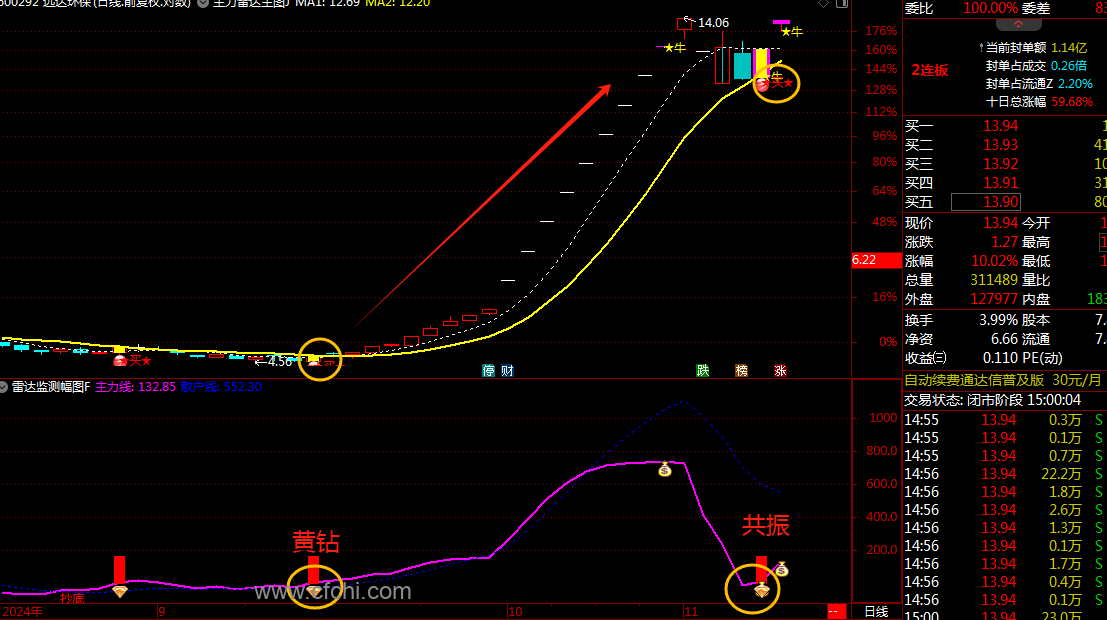Select the 买一 13.94 bid row
This screenshot has height=620, width=1107.
coord(1005,126)
